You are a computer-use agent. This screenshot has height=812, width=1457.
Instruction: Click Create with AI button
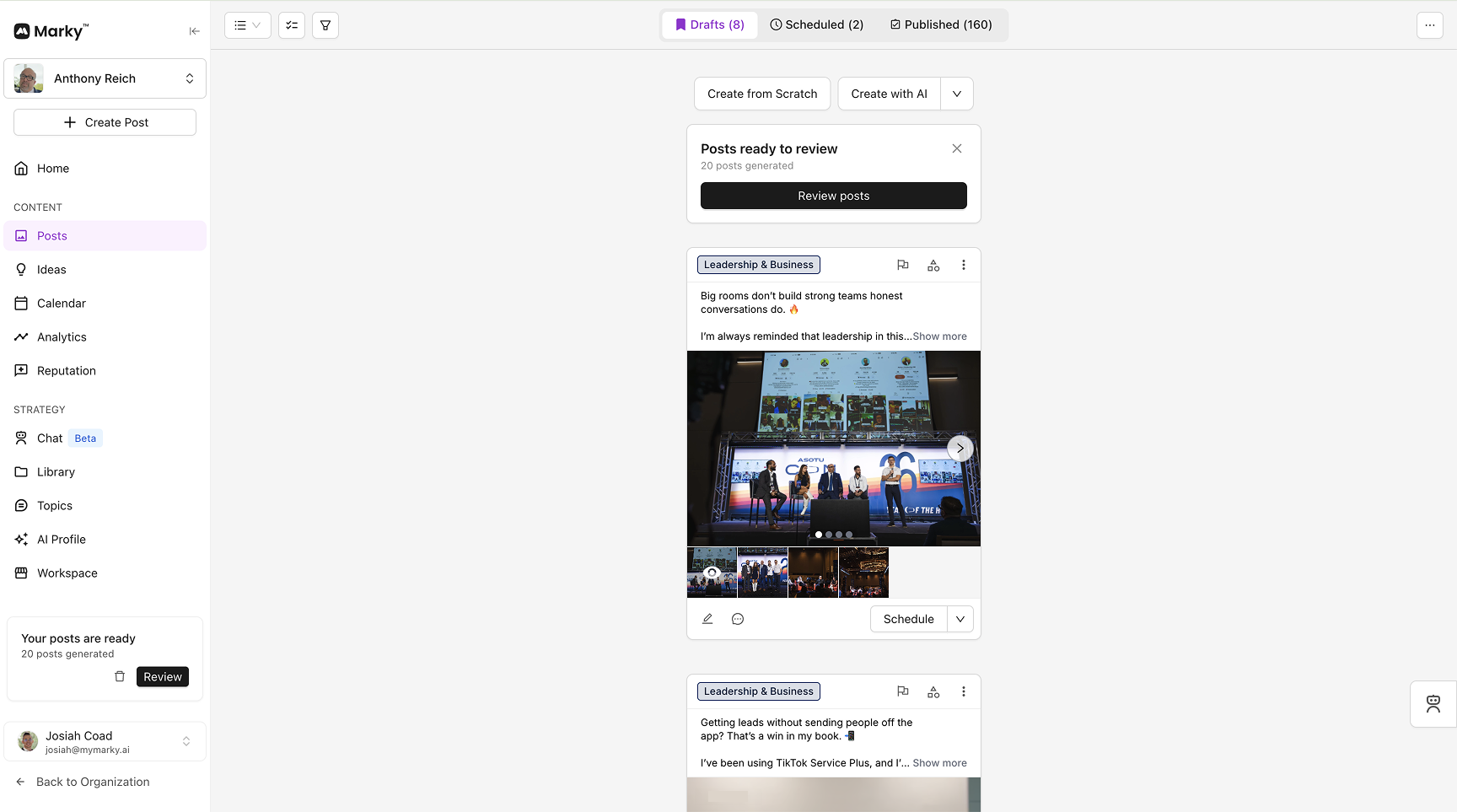point(889,94)
